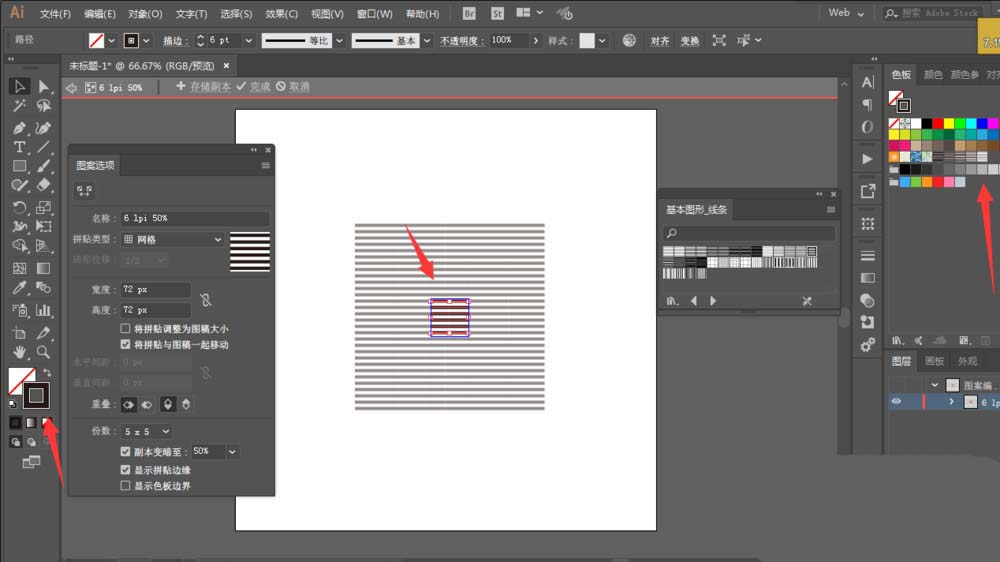Screen dimensions: 1000x562
Task: Open the variable width profile dropdown
Action: [339, 40]
